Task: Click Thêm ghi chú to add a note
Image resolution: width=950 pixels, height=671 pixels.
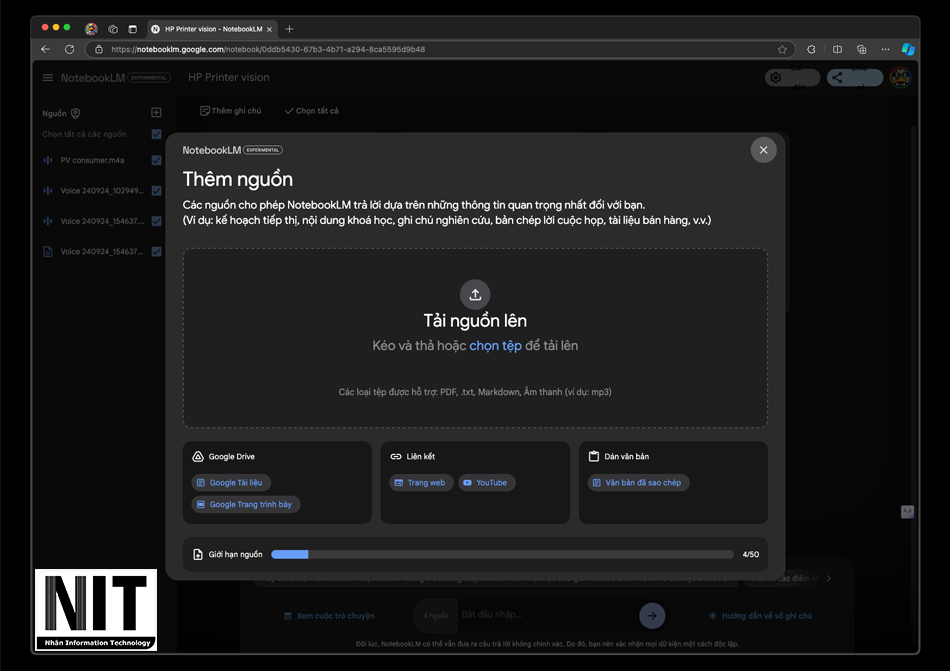Action: pos(231,111)
